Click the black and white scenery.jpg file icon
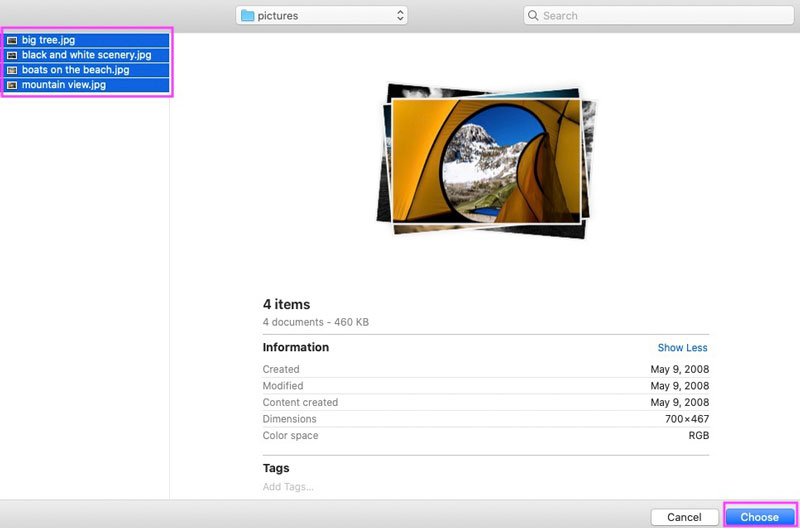This screenshot has width=800, height=528. [x=12, y=55]
